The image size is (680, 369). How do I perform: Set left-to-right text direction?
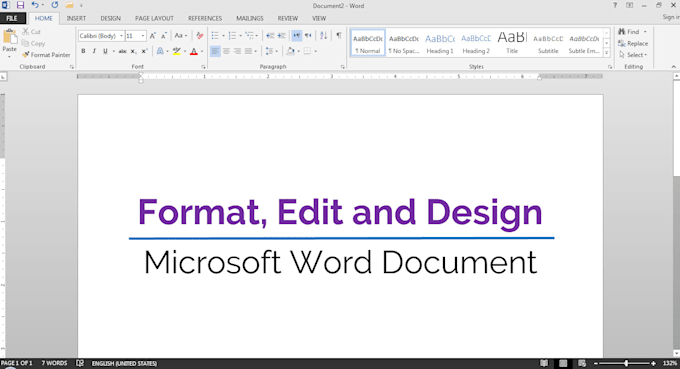pos(297,36)
